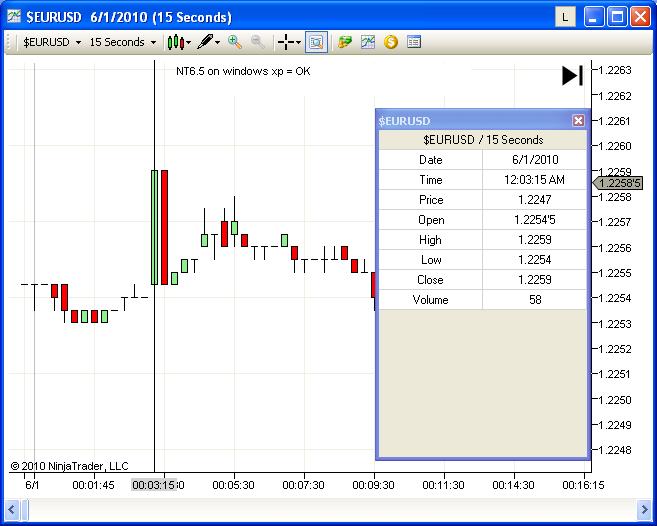Click the 6/1/2010 date value
This screenshot has height=526, width=657.
pos(535,160)
